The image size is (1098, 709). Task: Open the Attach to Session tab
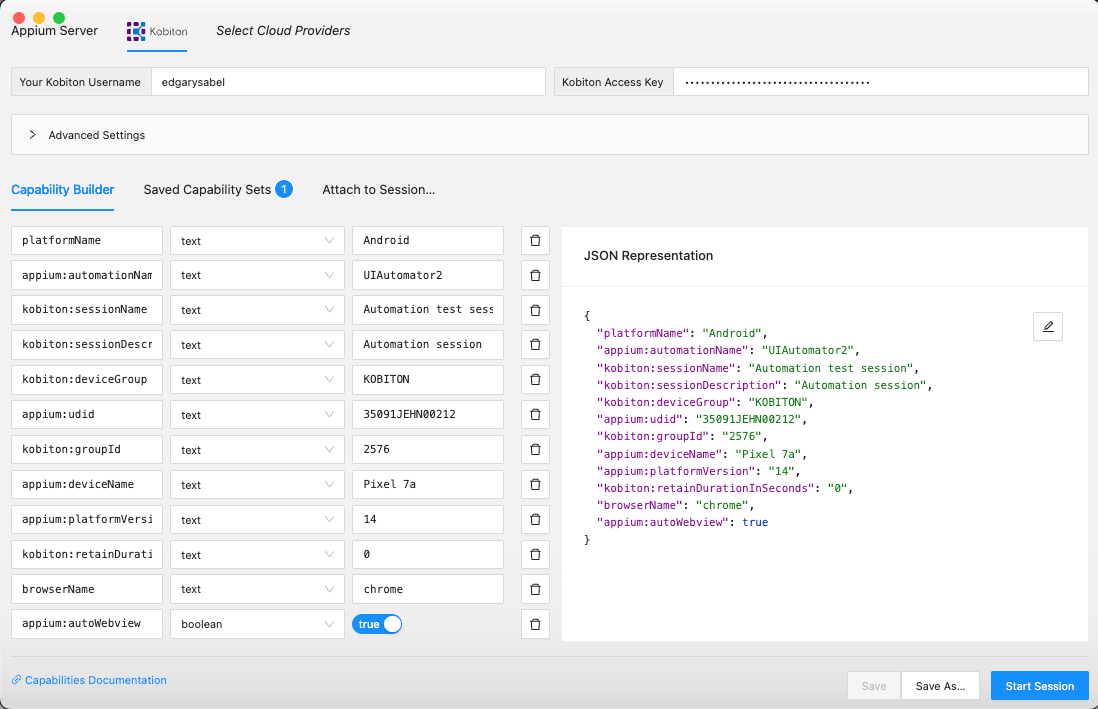coord(378,190)
